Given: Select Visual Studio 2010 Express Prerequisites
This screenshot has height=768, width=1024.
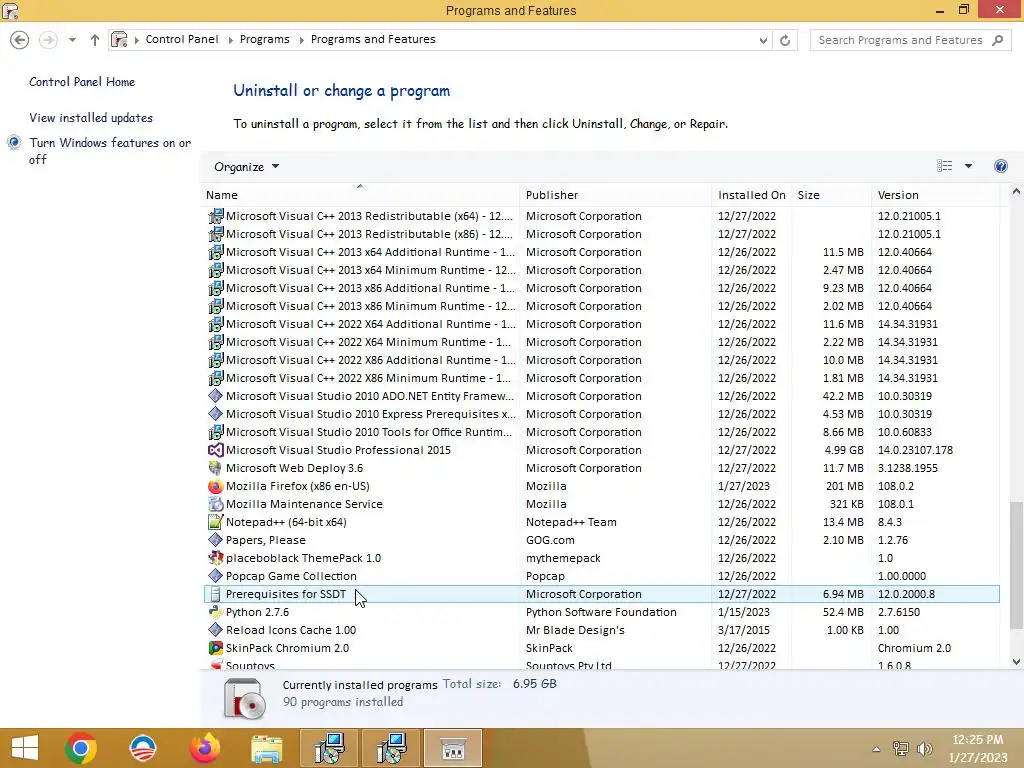Looking at the screenshot, I should click(601, 414).
